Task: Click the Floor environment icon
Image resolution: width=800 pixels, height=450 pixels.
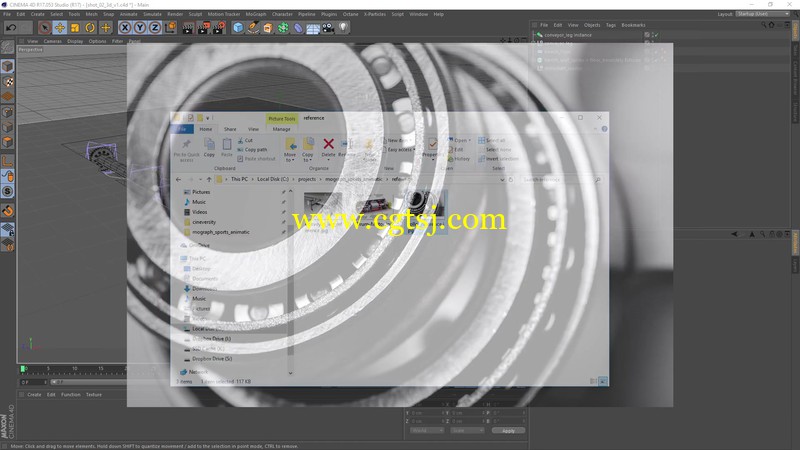Action: coord(313,28)
